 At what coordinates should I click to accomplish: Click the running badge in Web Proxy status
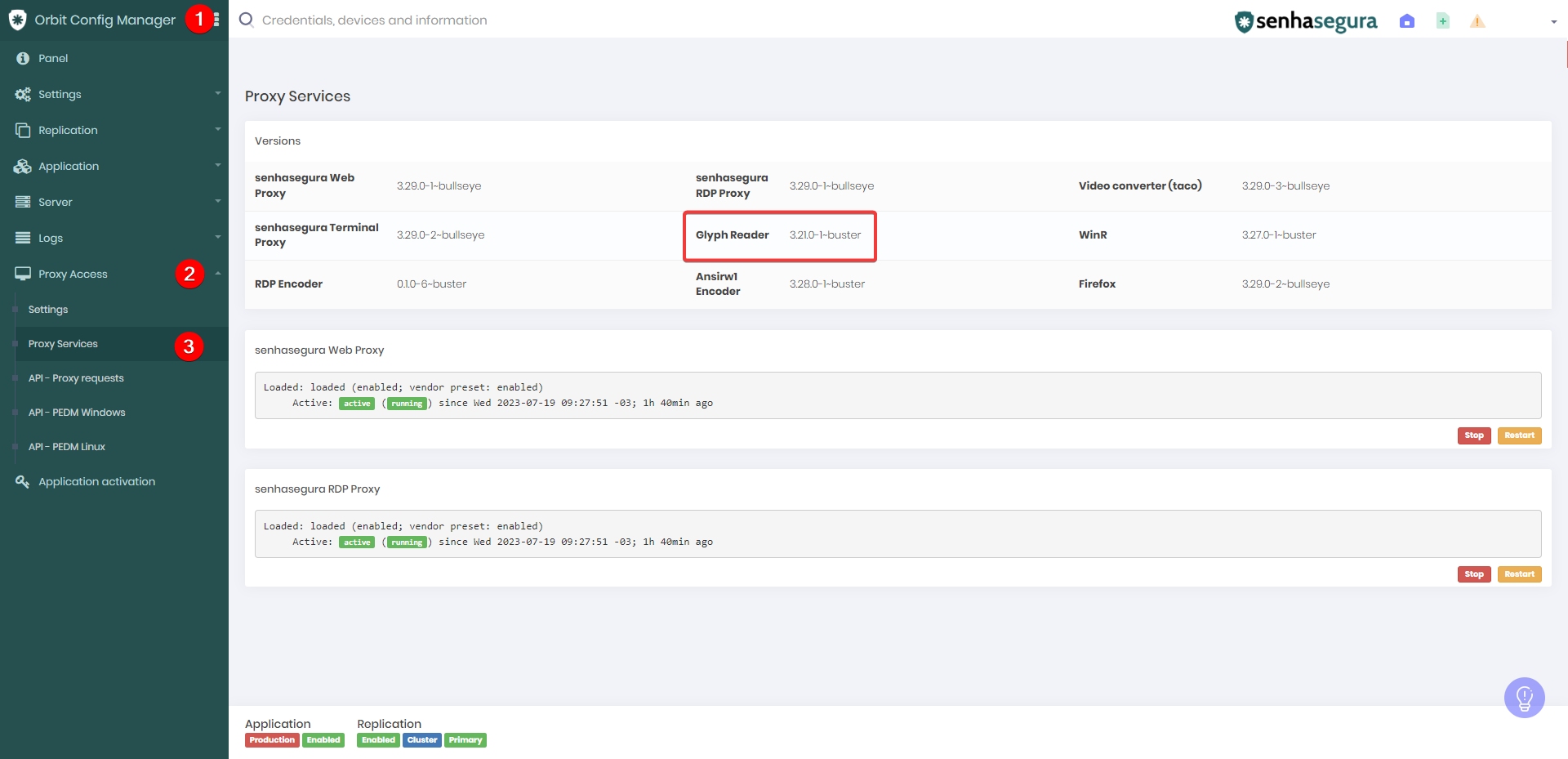(x=407, y=404)
